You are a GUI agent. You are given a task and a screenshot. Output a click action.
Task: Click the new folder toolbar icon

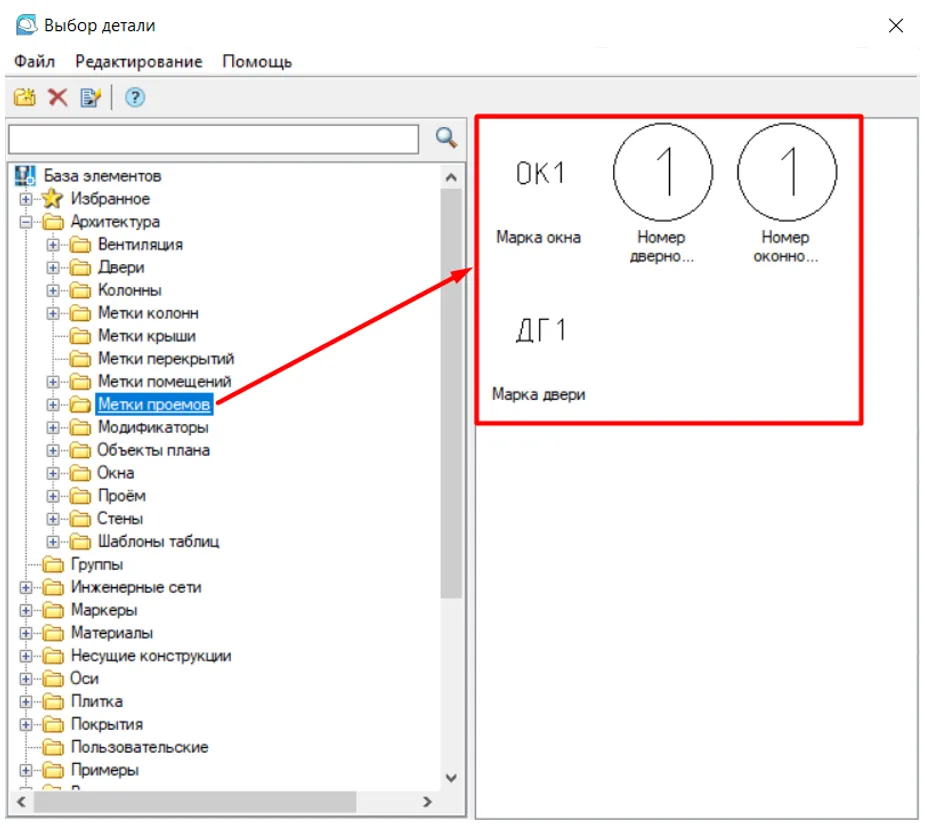(x=25, y=97)
